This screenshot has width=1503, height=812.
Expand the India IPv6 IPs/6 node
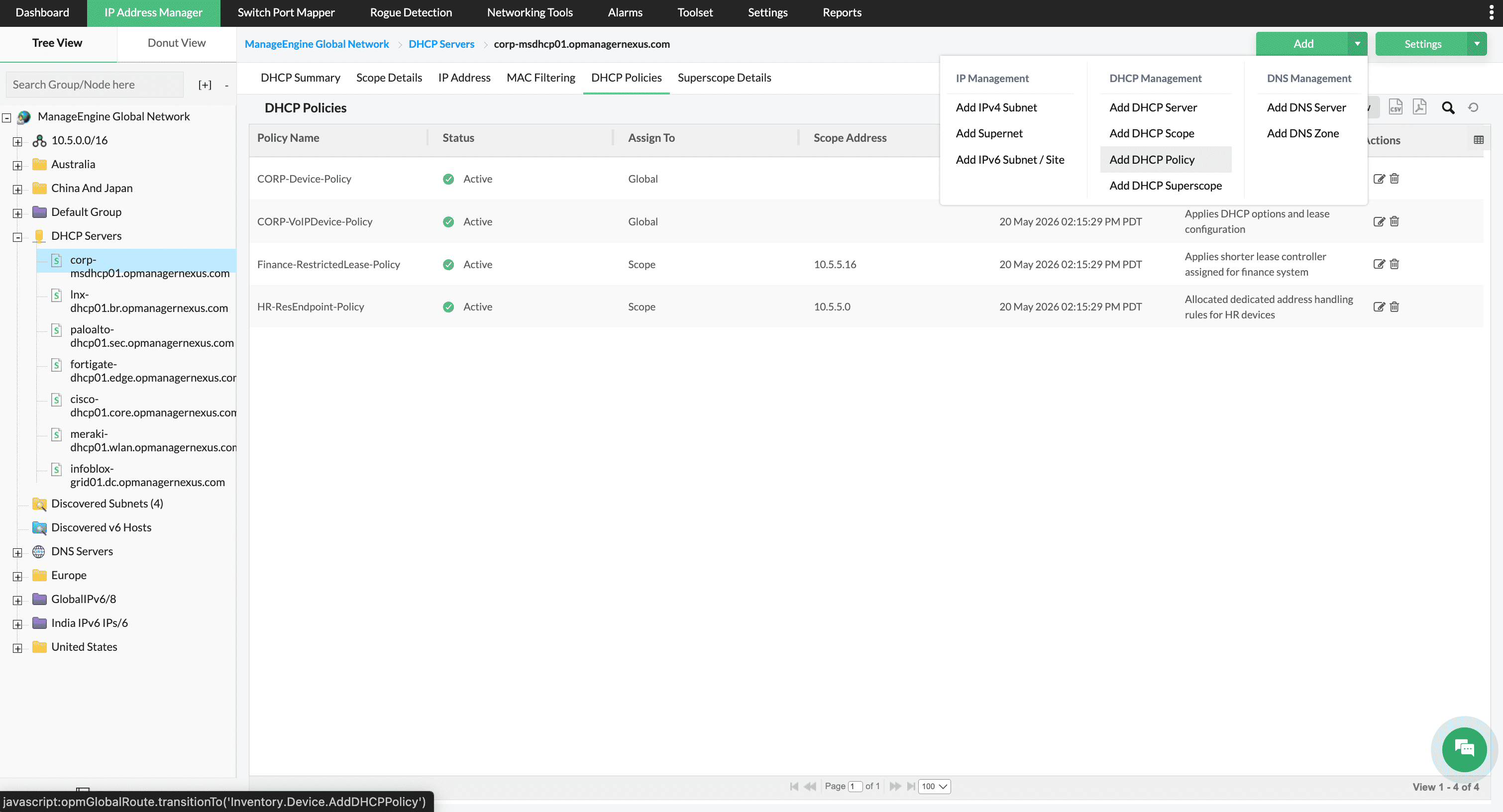pos(17,624)
